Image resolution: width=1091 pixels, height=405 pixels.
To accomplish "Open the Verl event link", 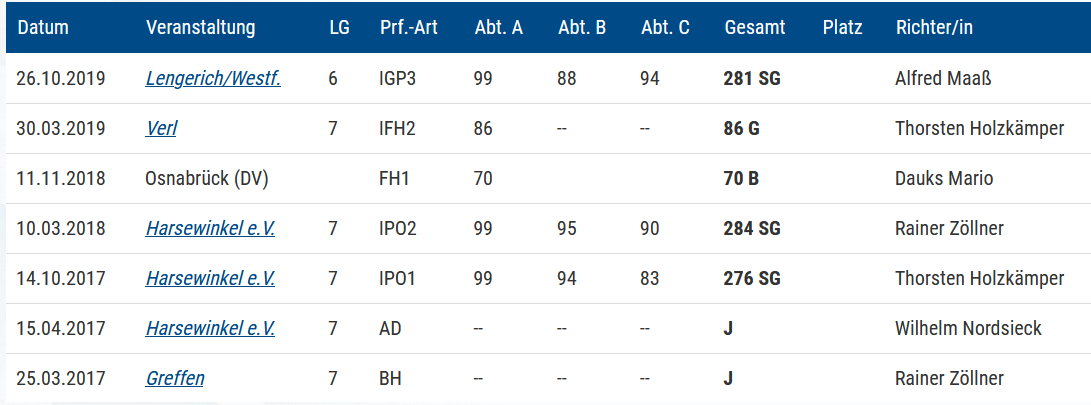I will (161, 129).
